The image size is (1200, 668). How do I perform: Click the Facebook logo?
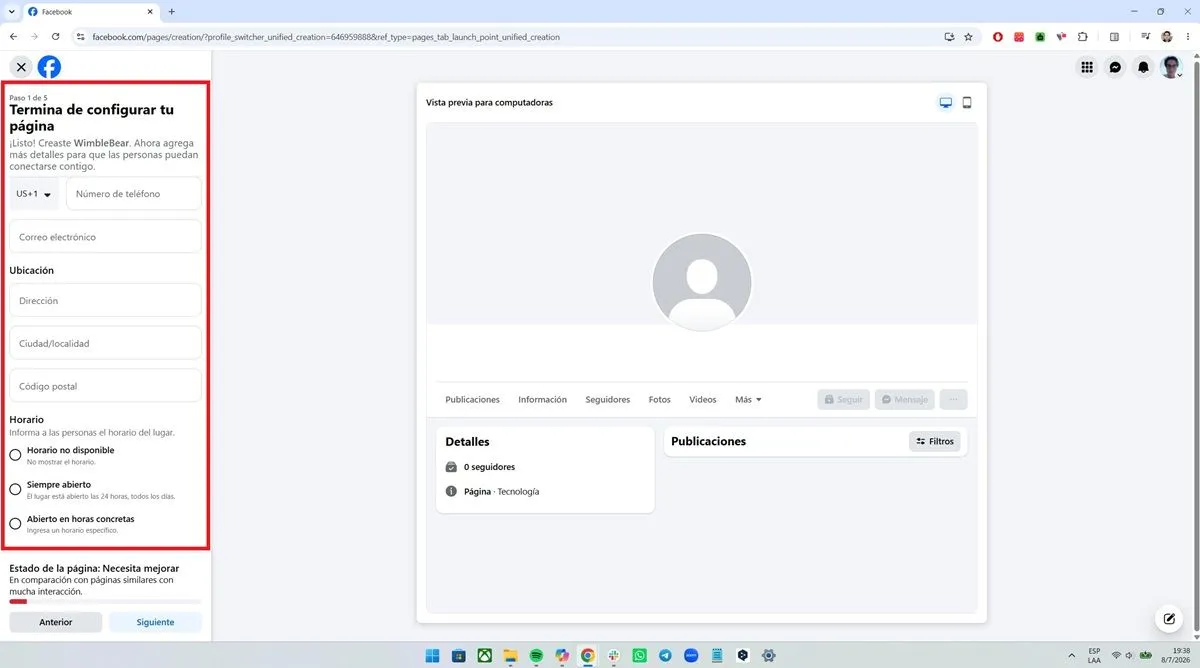click(49, 67)
